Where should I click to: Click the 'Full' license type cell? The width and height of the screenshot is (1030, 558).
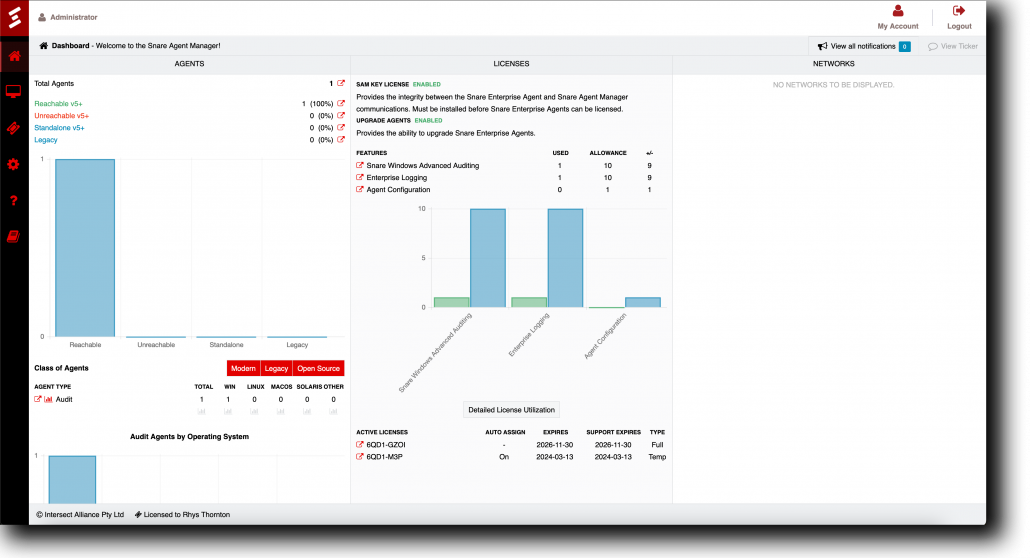click(657, 445)
